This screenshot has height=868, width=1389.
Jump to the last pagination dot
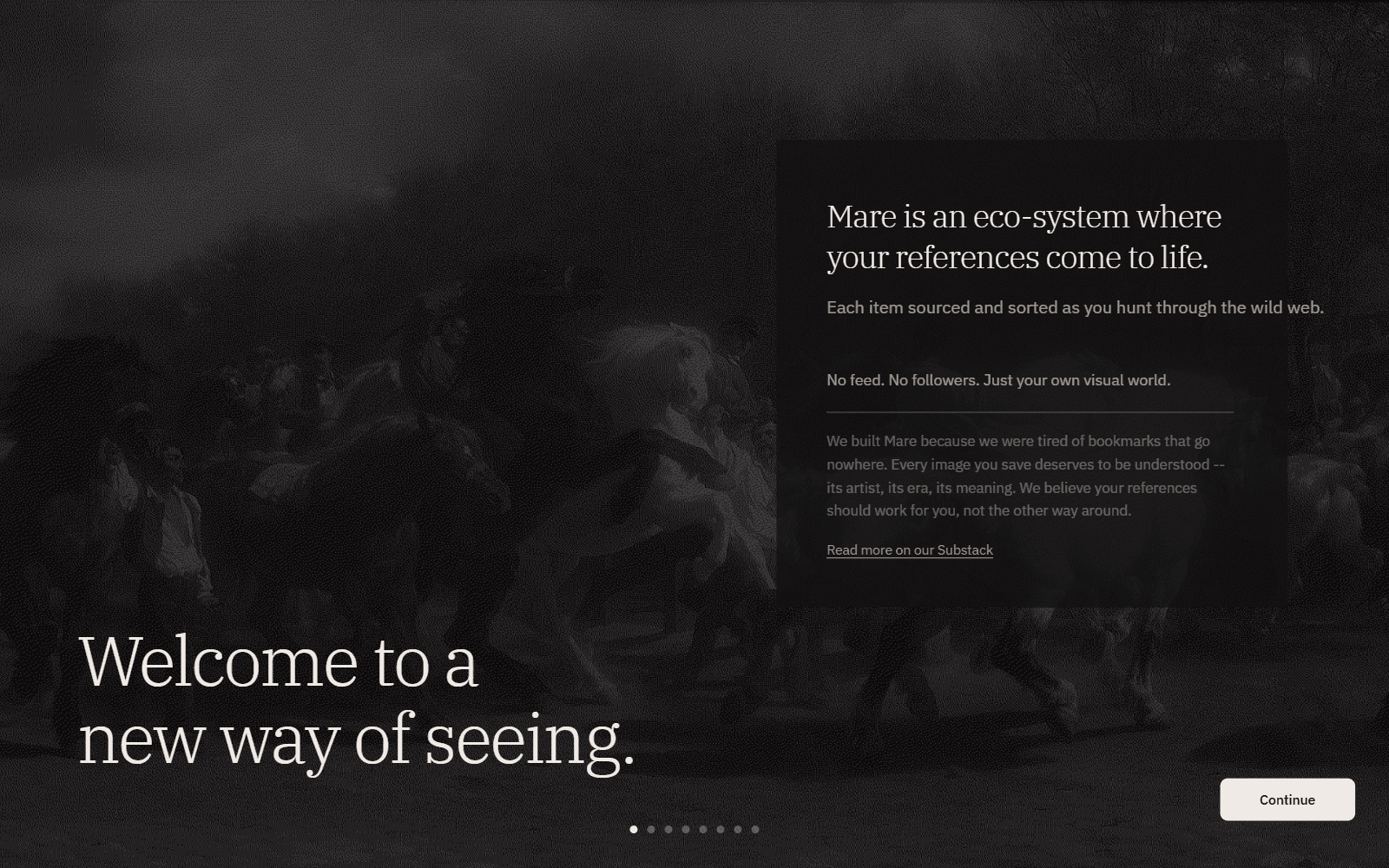(755, 829)
